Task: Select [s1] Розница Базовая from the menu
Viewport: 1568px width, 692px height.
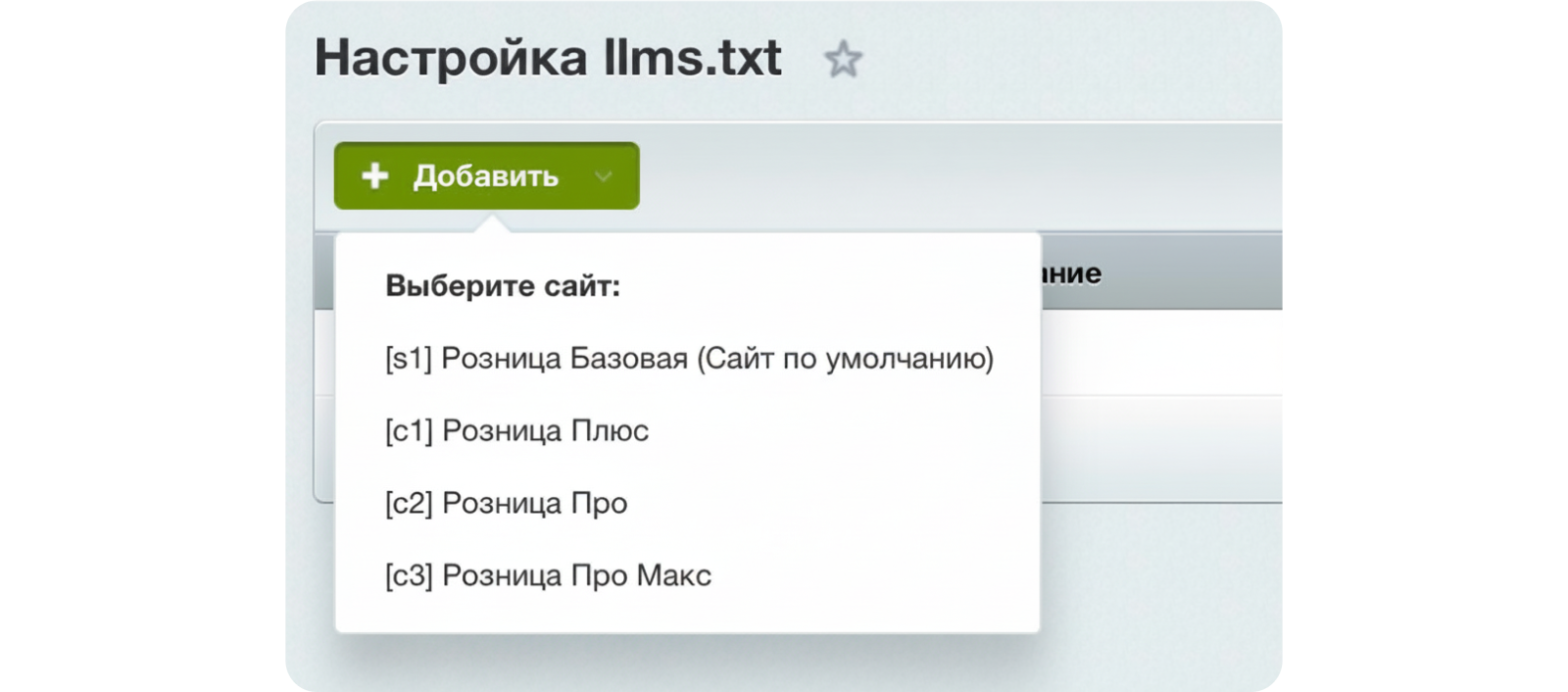Action: click(x=689, y=359)
